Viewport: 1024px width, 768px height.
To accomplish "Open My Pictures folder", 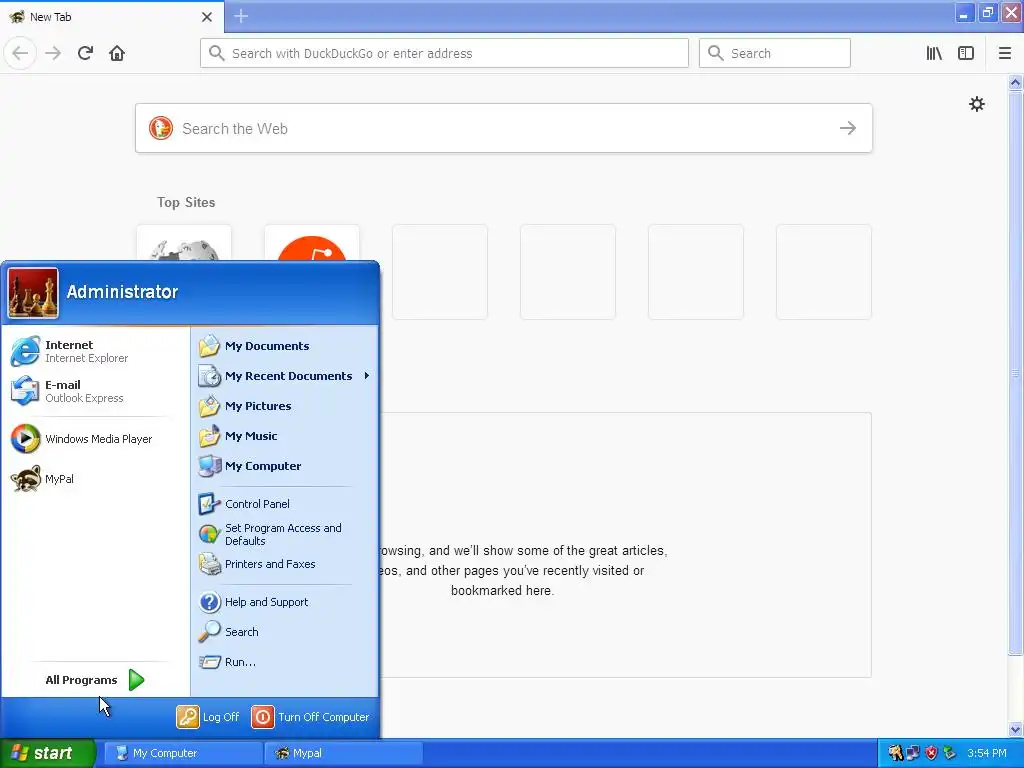I will (284, 406).
